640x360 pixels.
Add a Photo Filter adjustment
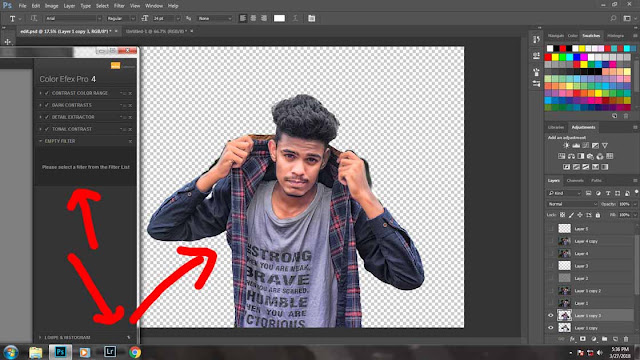tap(590, 156)
